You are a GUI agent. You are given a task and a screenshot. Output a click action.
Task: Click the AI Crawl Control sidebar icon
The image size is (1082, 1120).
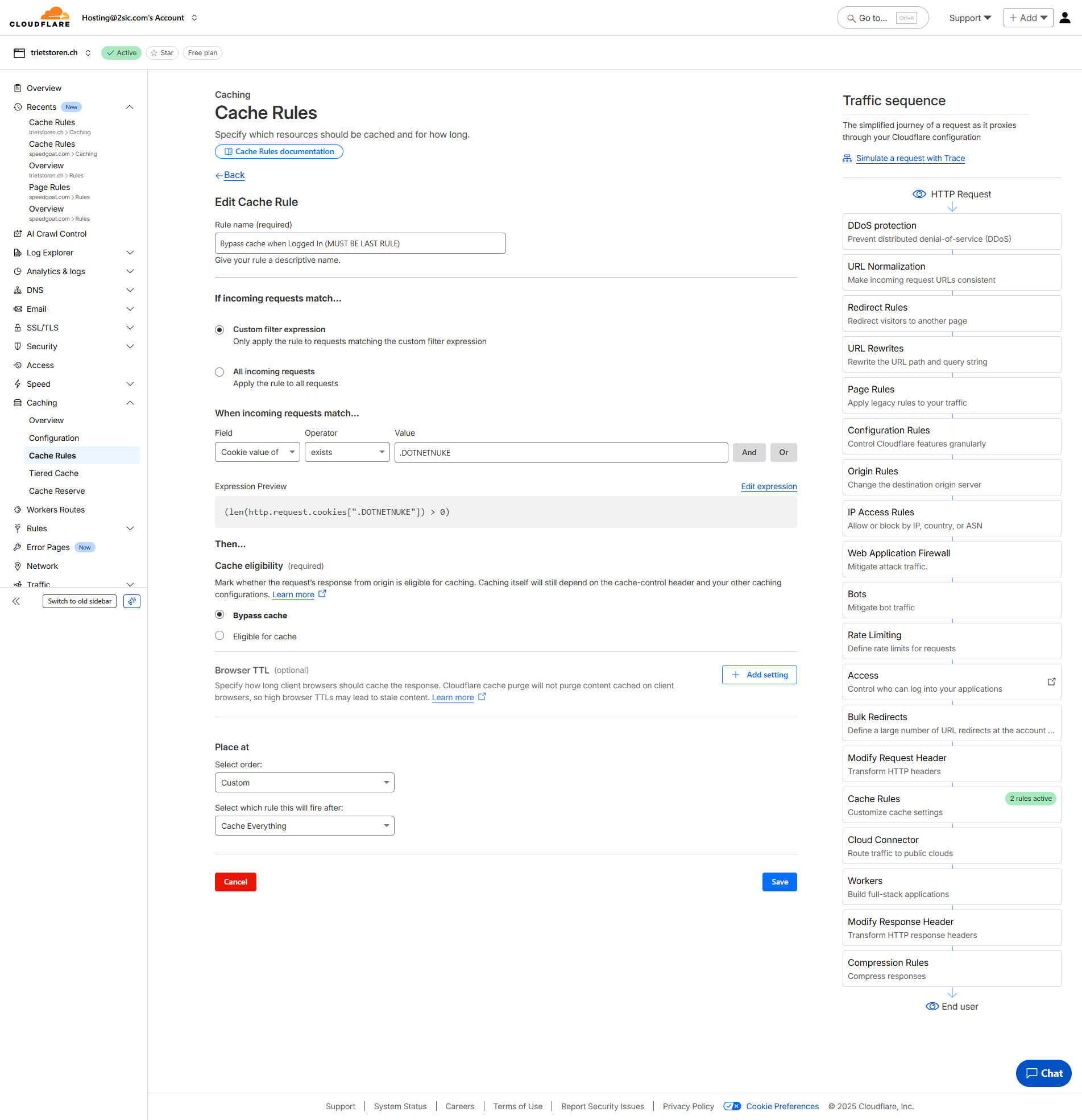[18, 234]
